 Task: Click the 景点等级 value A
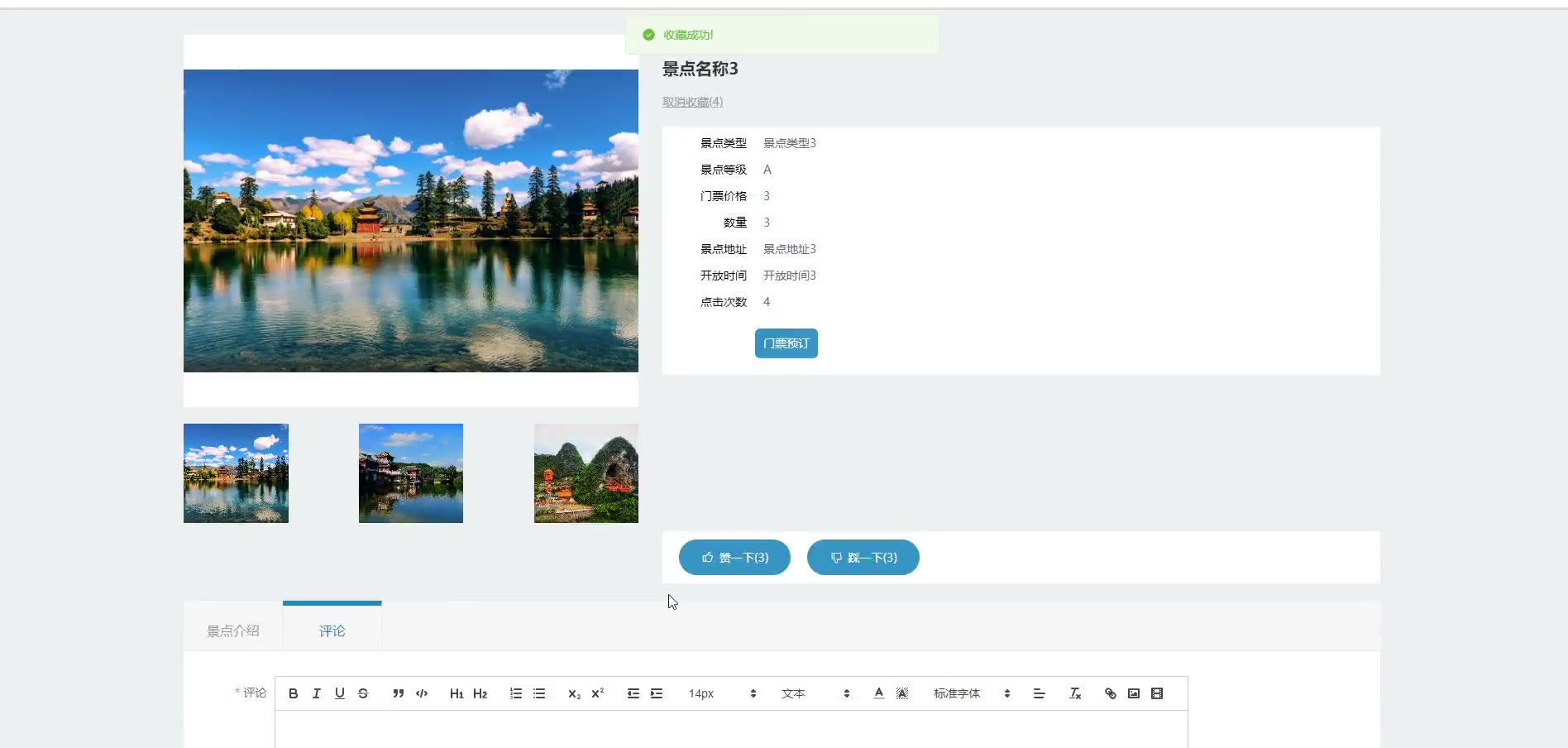pyautogui.click(x=767, y=170)
